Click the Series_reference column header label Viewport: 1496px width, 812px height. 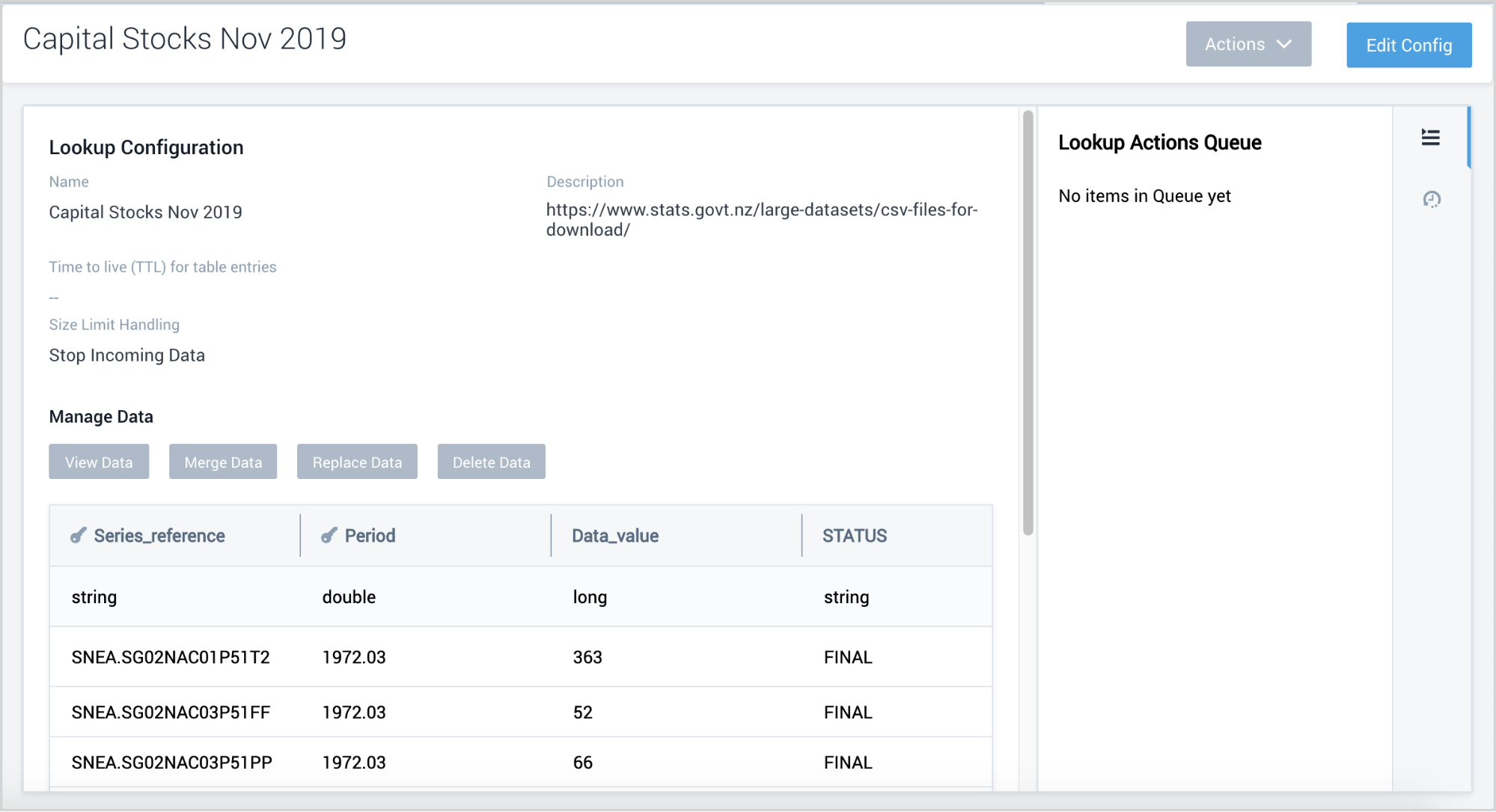pyautogui.click(x=159, y=536)
